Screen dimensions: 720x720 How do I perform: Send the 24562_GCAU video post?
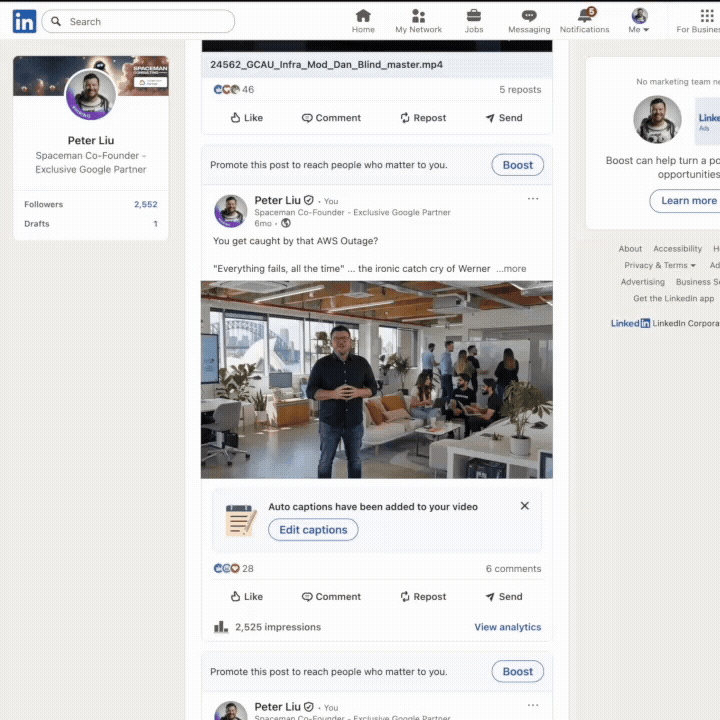point(504,118)
